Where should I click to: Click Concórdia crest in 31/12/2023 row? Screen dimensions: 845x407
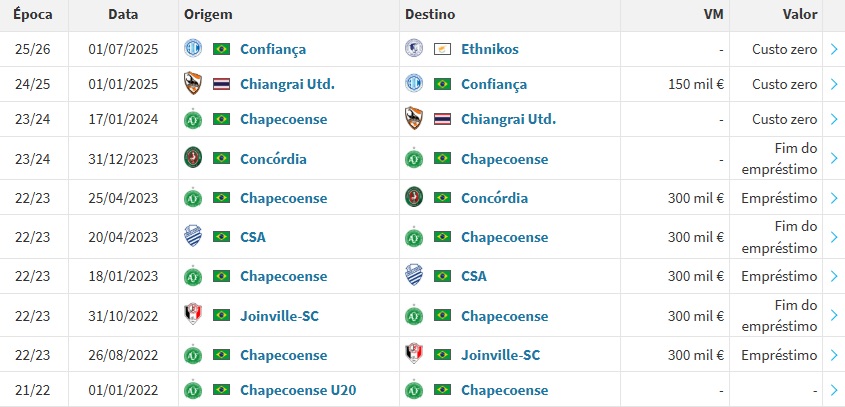(x=193, y=157)
